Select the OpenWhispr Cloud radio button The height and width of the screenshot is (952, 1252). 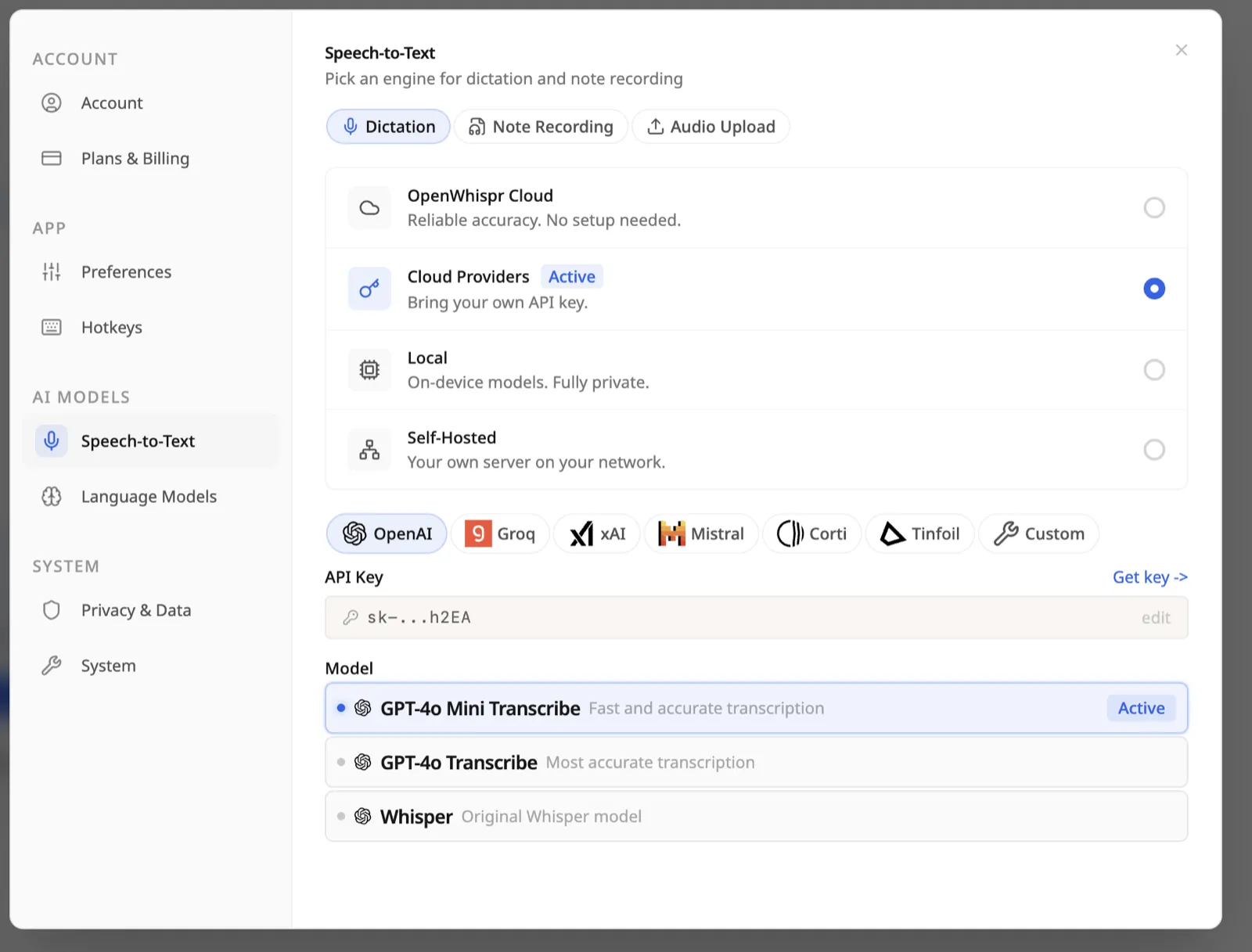pos(1154,208)
